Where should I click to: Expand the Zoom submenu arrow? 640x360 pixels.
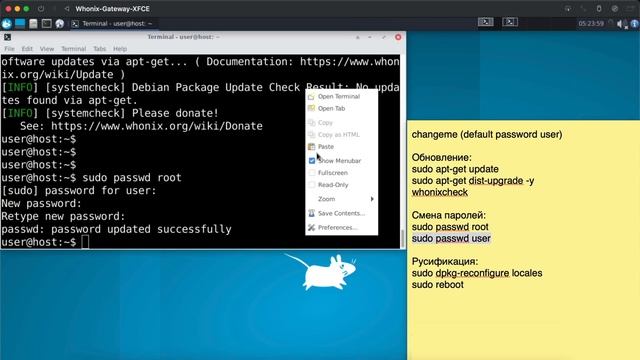(x=372, y=199)
